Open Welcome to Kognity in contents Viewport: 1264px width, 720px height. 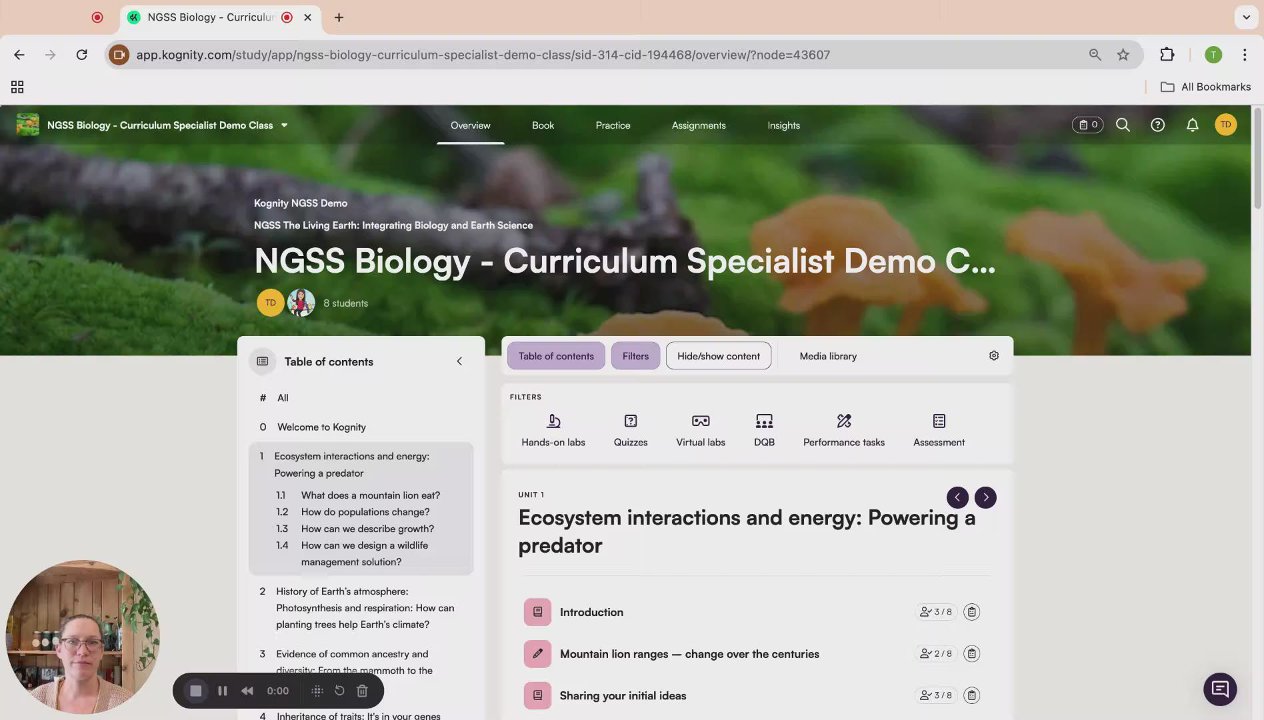(321, 427)
